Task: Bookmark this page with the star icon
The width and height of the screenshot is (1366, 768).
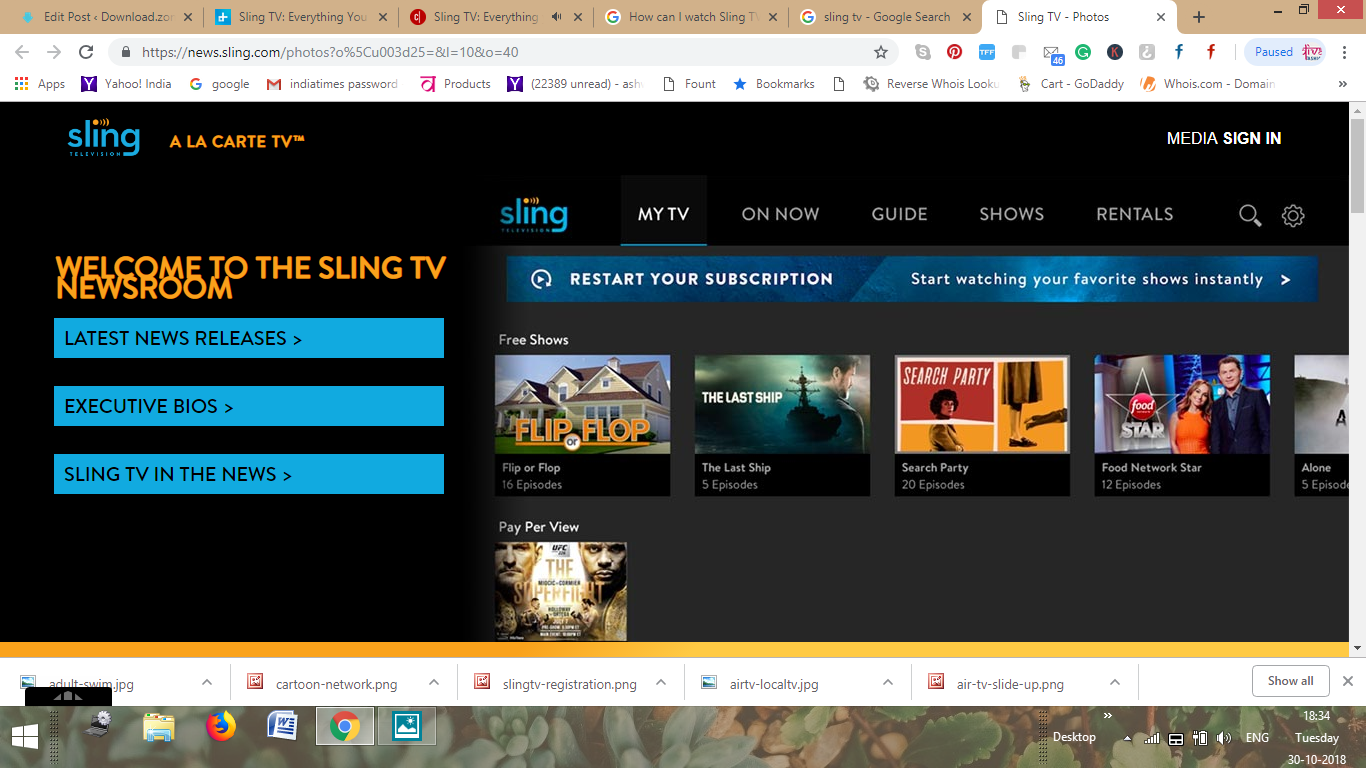Action: pyautogui.click(x=881, y=52)
